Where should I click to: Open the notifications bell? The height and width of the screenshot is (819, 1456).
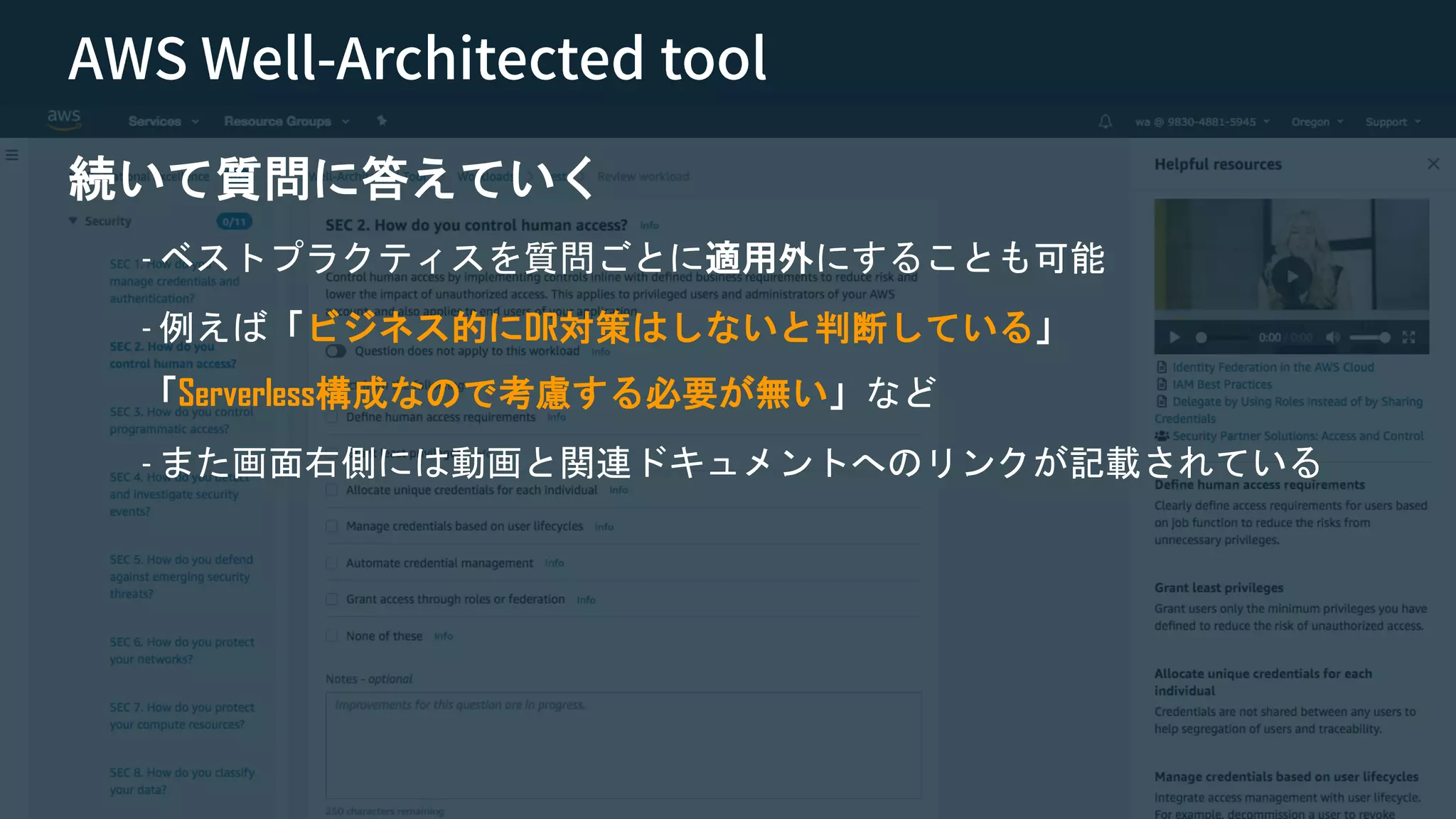pyautogui.click(x=1105, y=122)
